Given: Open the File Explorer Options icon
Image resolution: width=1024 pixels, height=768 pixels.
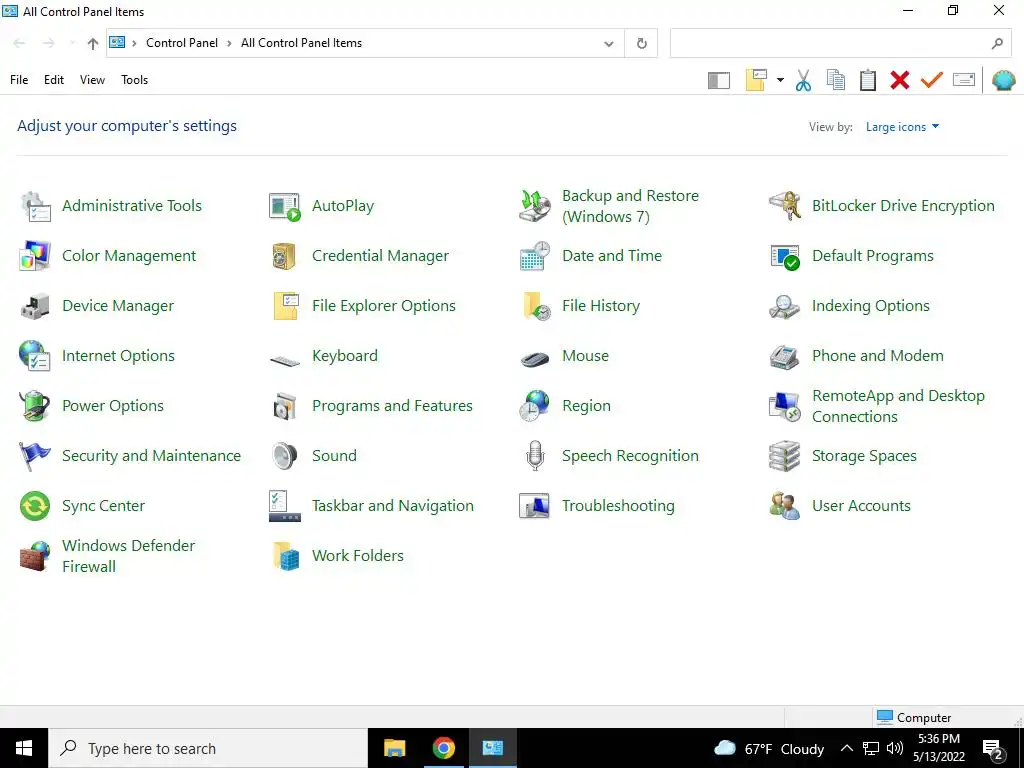Looking at the screenshot, I should tap(285, 306).
